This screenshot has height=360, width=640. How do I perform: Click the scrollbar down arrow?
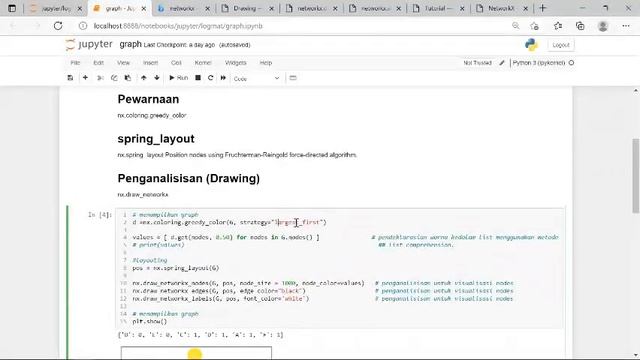636,356
